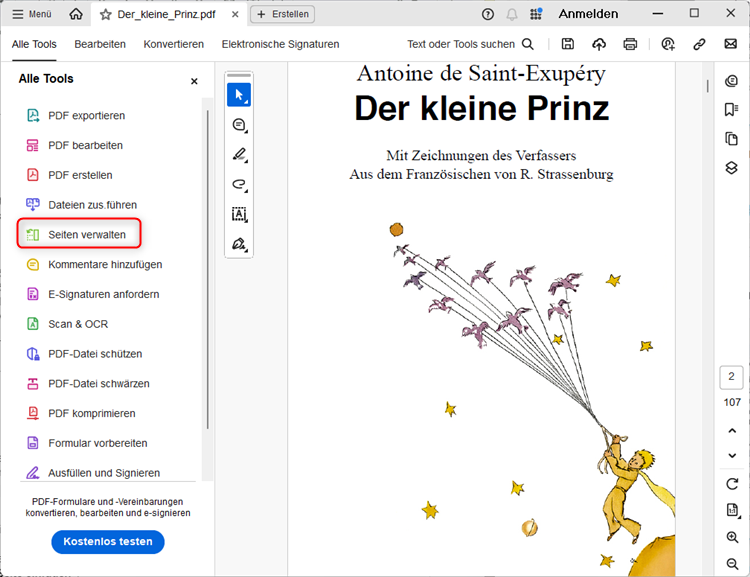
Task: Open the help question mark icon
Action: pos(487,14)
